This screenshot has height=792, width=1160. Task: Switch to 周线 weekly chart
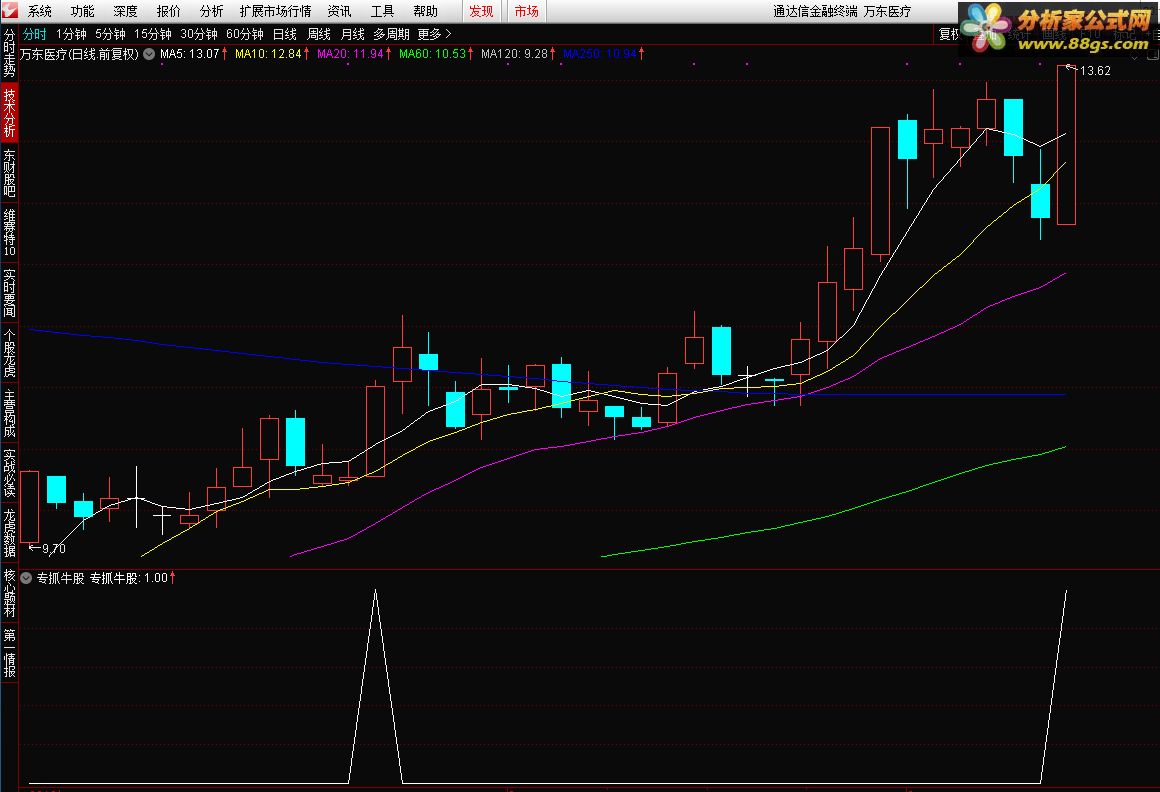click(318, 34)
